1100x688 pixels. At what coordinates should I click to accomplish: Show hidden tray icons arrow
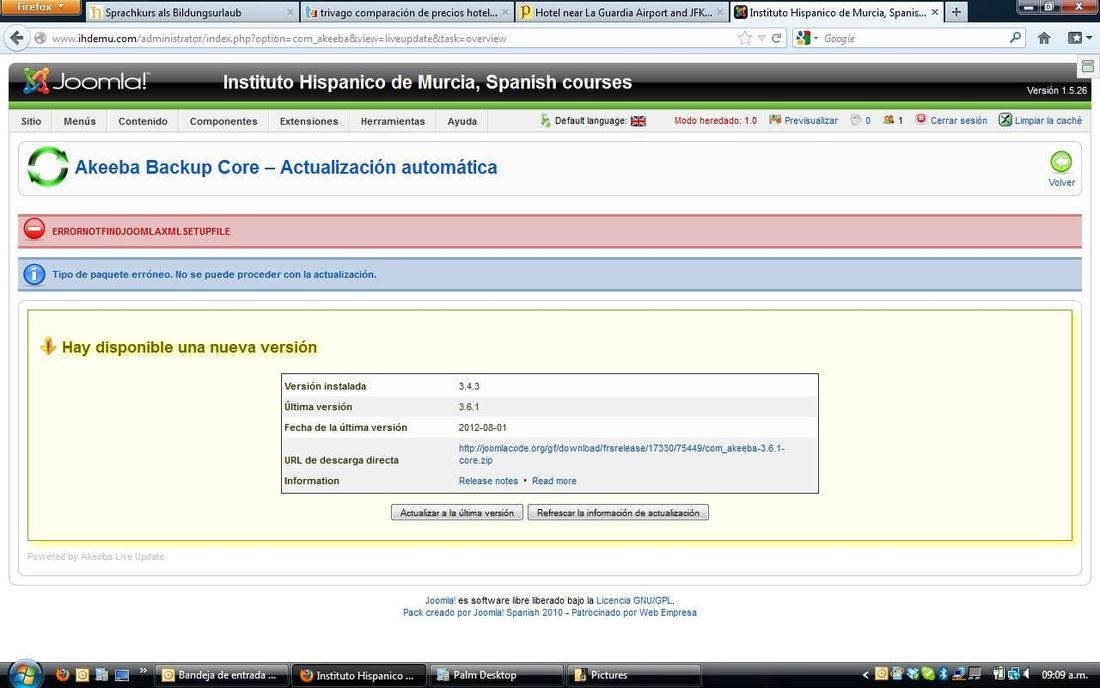click(x=865, y=675)
